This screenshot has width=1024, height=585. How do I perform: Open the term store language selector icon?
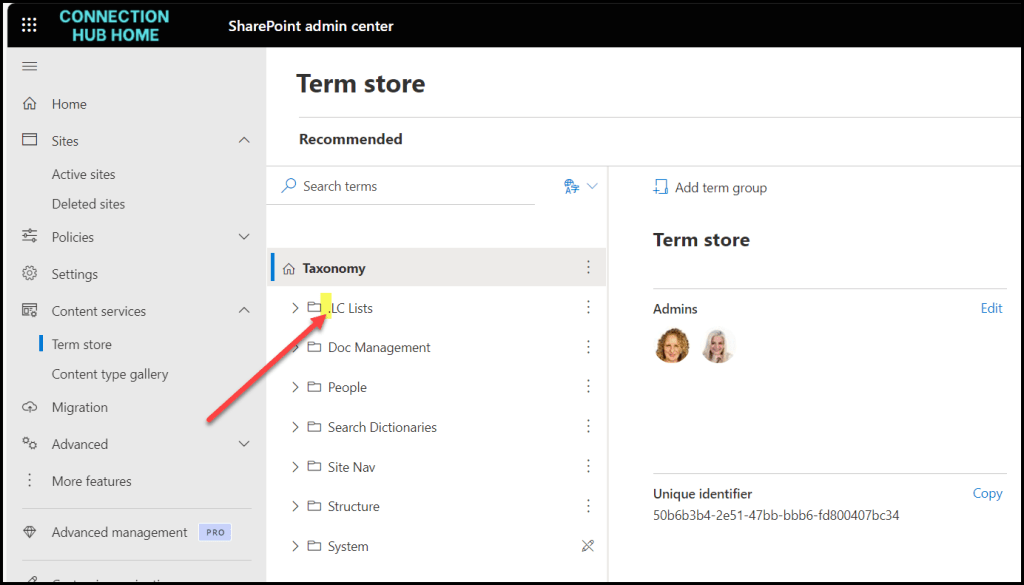click(x=572, y=186)
